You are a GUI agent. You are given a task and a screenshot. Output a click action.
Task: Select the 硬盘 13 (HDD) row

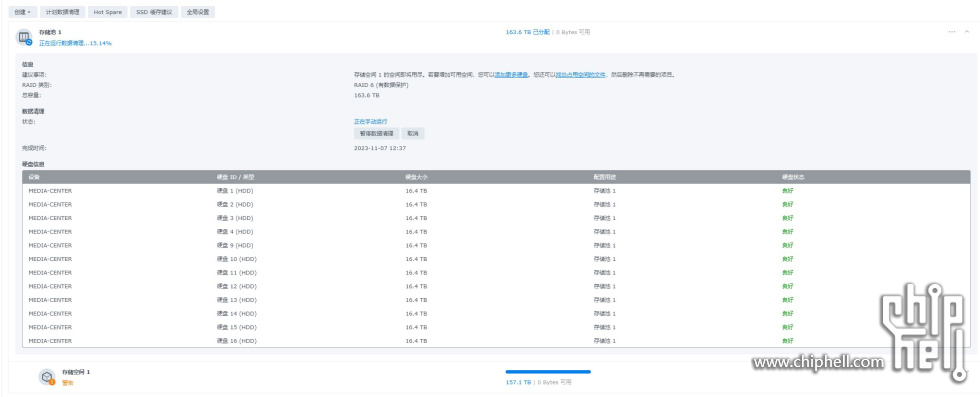pos(496,300)
